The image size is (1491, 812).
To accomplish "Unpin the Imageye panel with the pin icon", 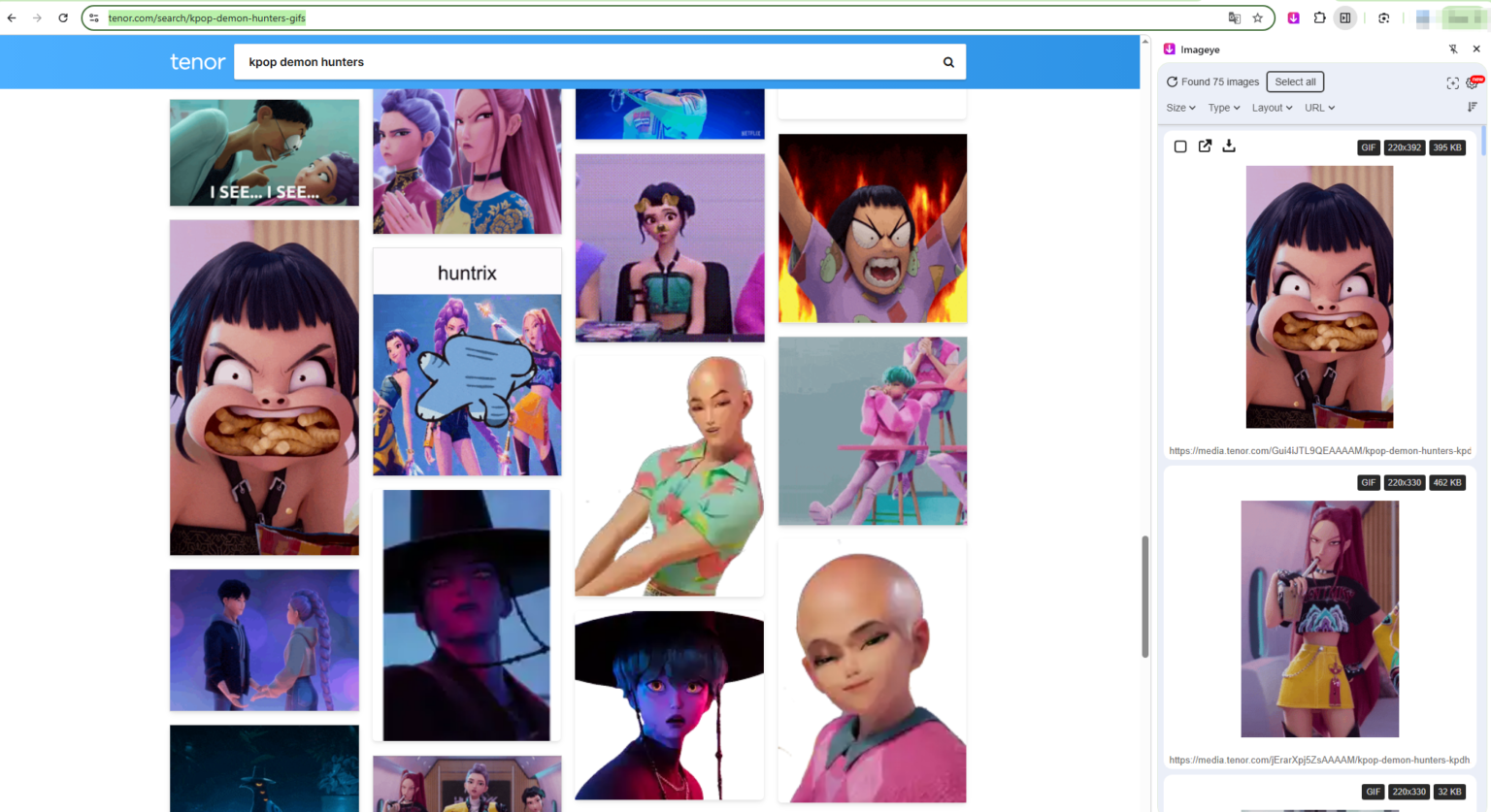I will pos(1453,49).
